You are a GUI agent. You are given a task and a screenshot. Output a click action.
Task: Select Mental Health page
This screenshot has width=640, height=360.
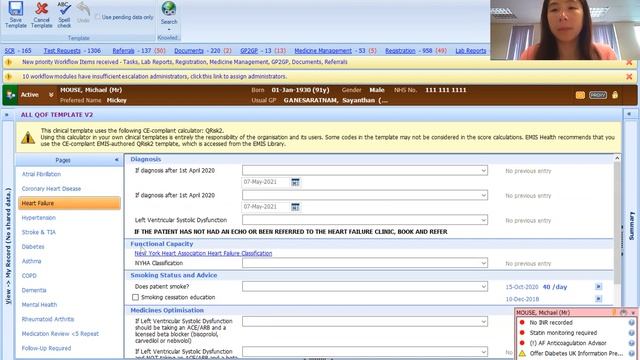point(39,305)
